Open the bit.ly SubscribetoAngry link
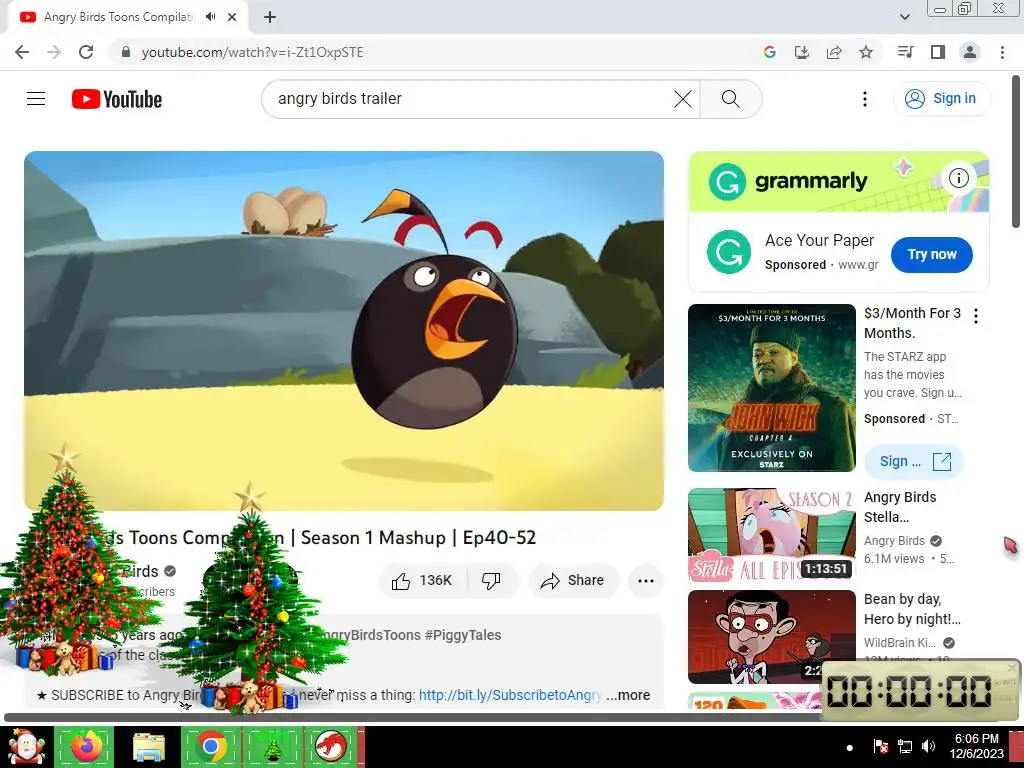Viewport: 1024px width, 768px height. coord(510,696)
